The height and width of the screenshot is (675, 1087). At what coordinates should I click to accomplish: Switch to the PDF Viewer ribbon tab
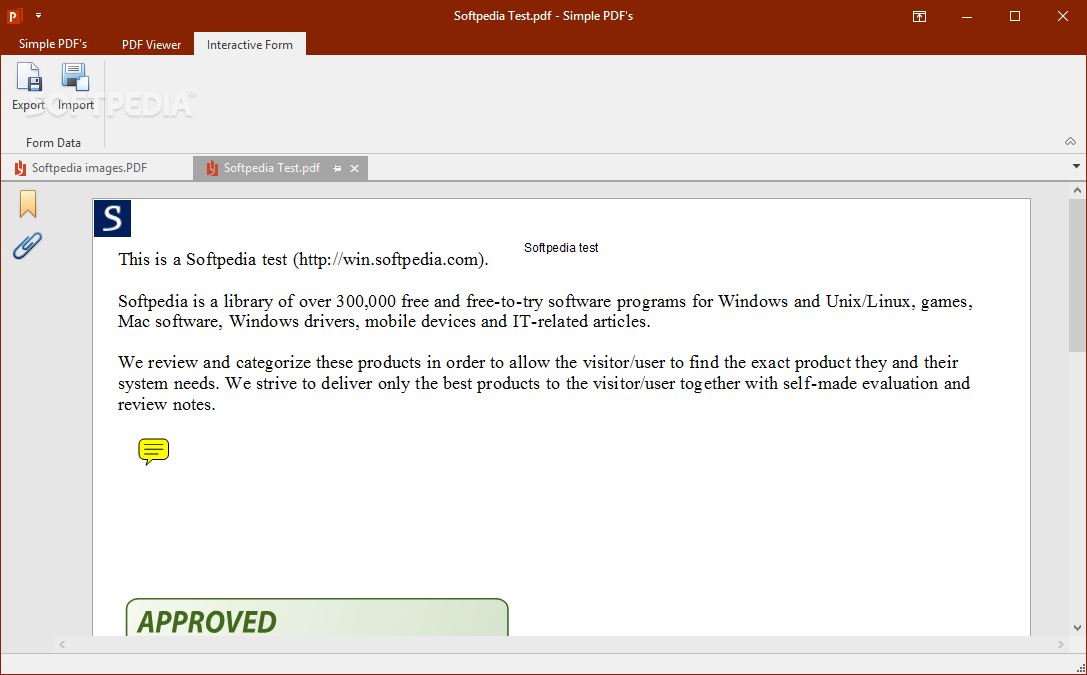[151, 44]
